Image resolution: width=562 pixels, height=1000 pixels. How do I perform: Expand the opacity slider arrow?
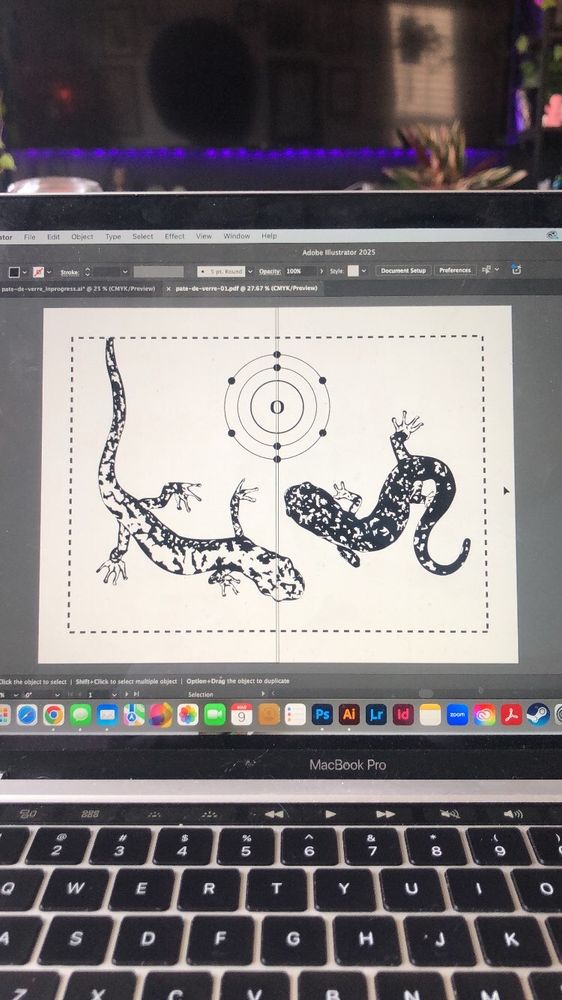pyautogui.click(x=322, y=271)
